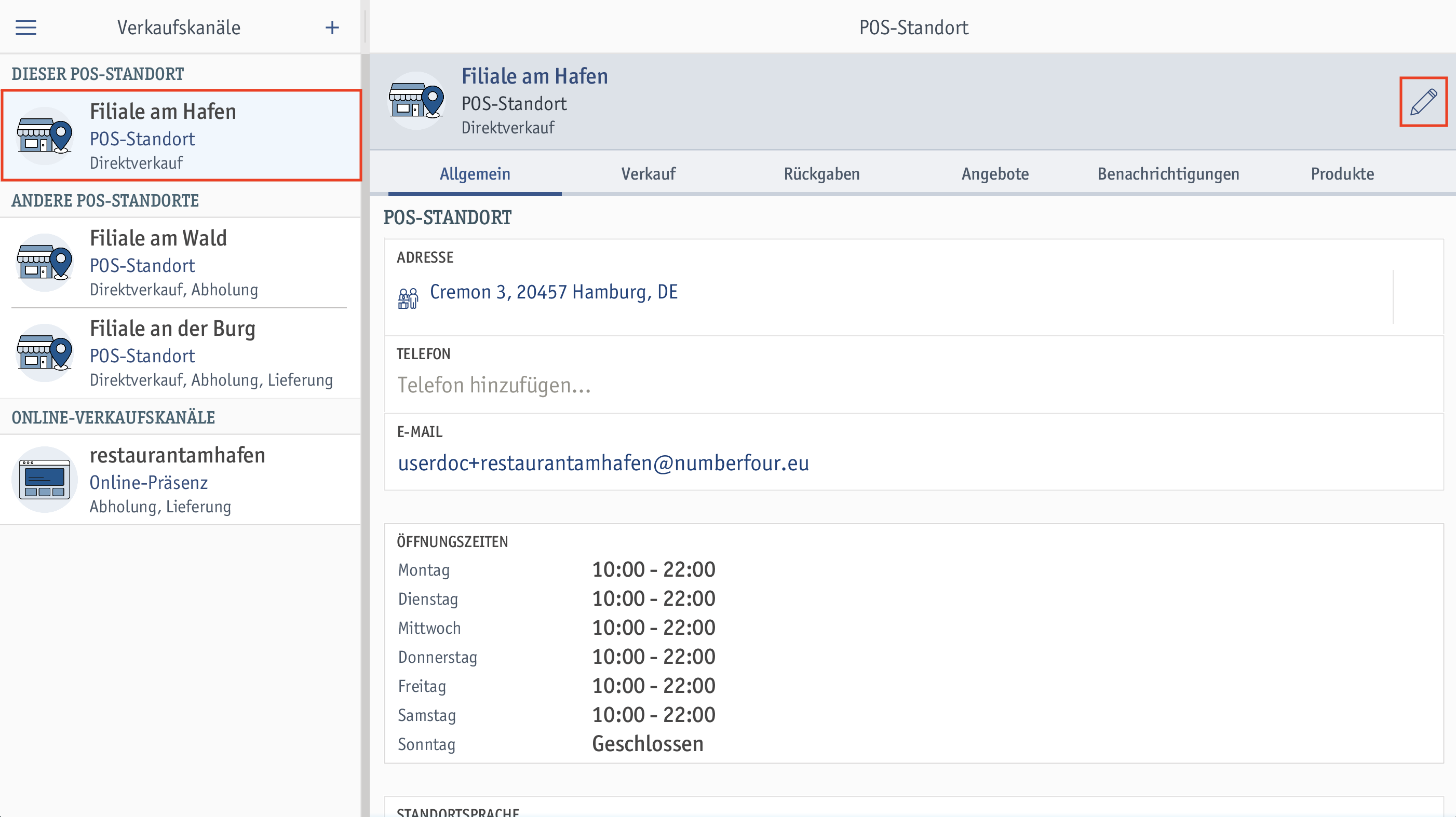
Task: Click the ADRESSE label
Action: [425, 257]
